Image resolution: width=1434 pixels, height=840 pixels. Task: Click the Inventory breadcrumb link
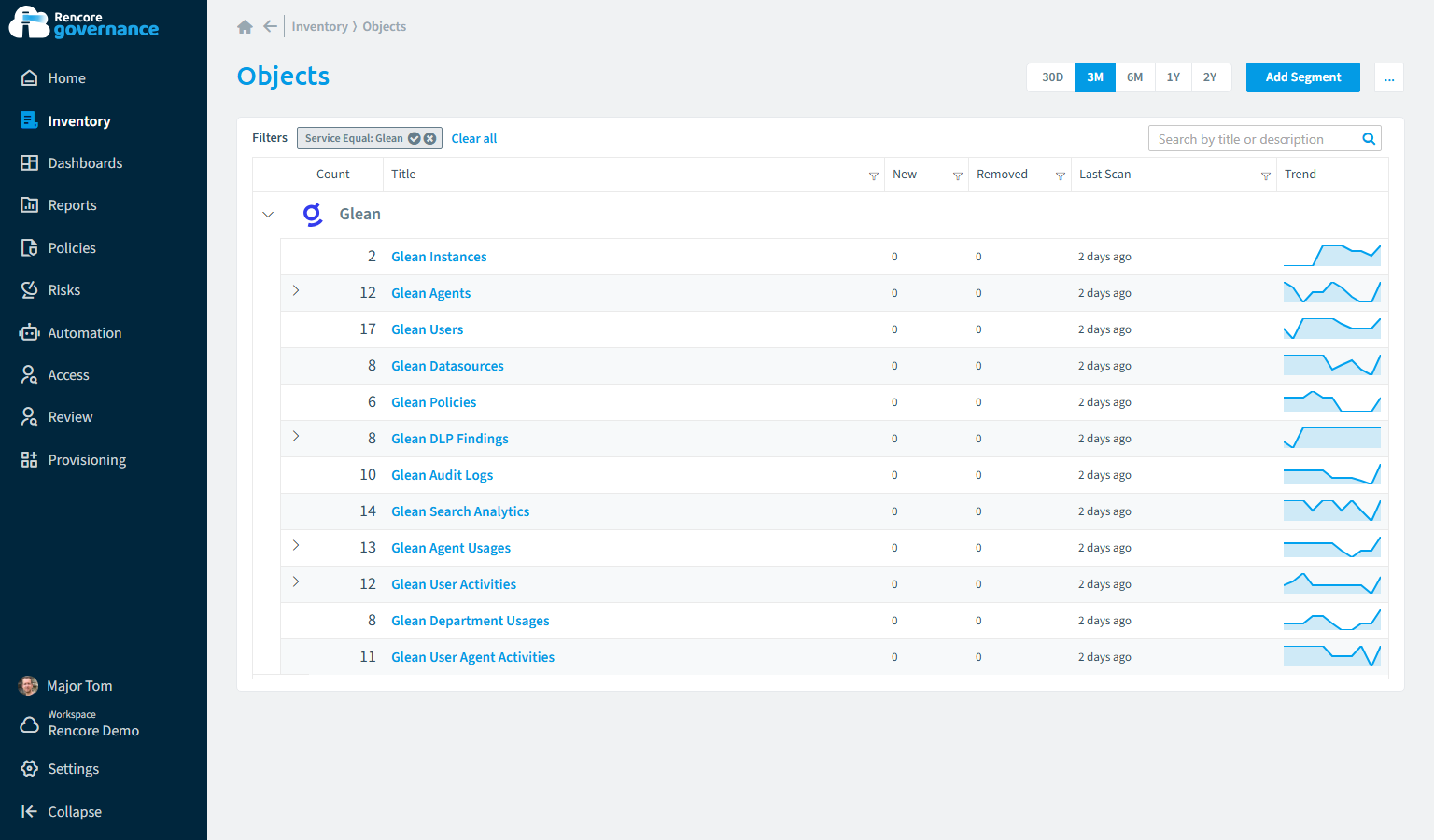pyautogui.click(x=319, y=26)
